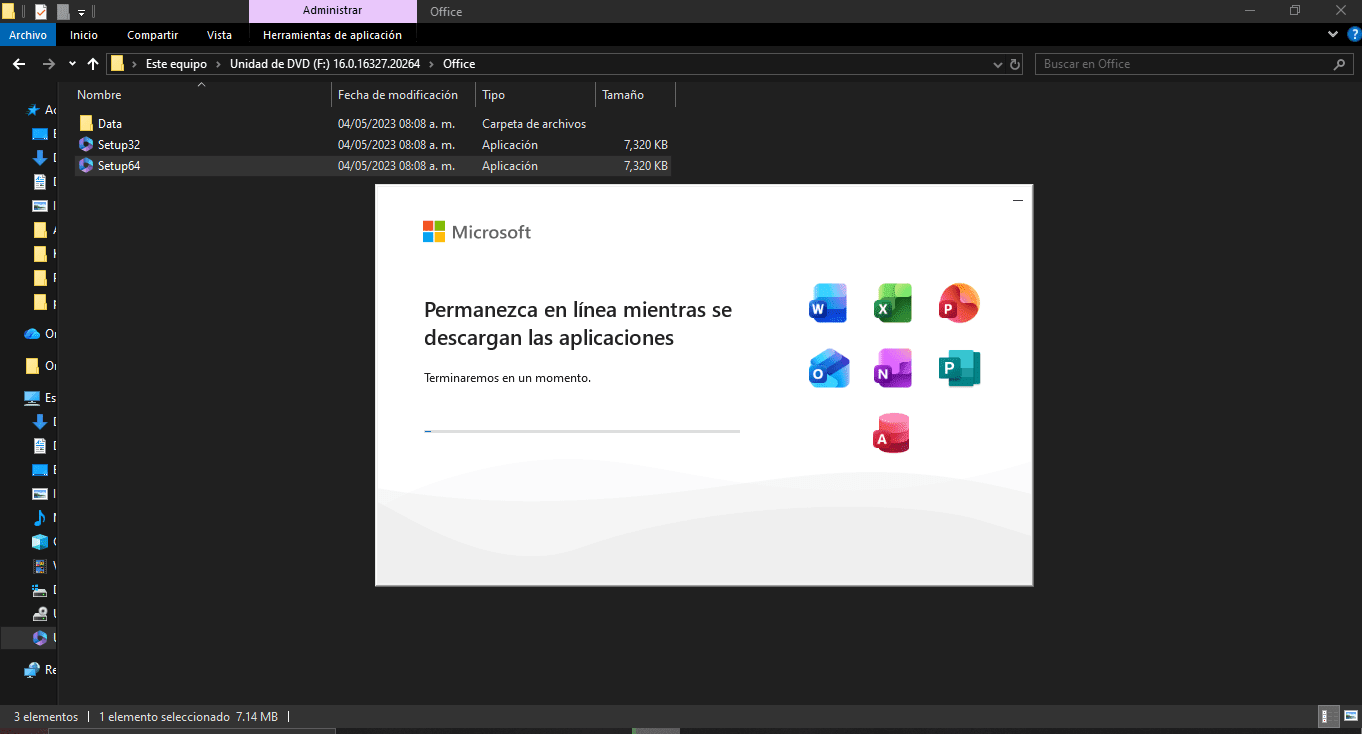This screenshot has height=734, width=1362.
Task: Switch to the Inicio tab
Action: click(x=84, y=35)
